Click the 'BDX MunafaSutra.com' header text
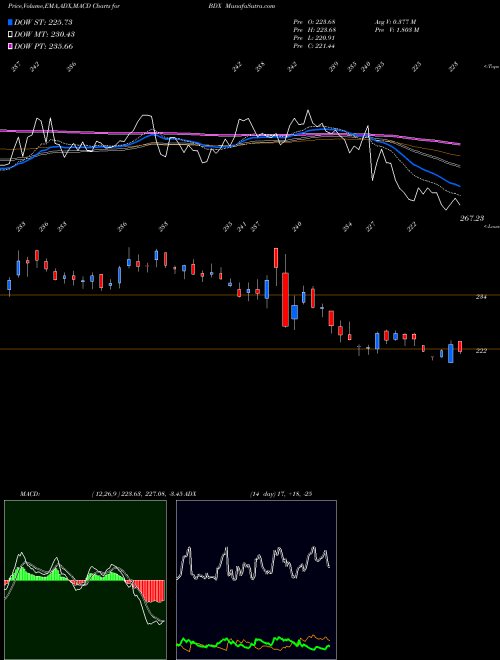Screen dimensions: 500x660 point(241,6)
